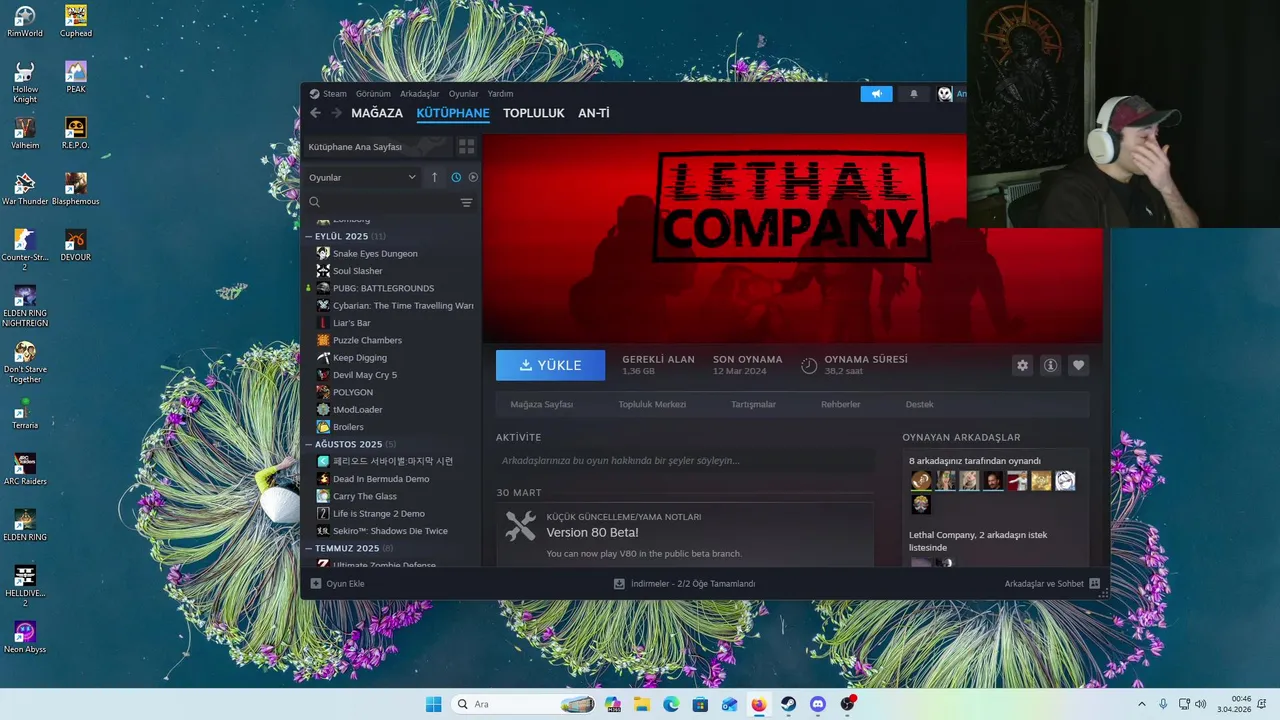Viewport: 1280px width, 720px height.
Task: Open the Oyunlar menu in menu bar
Action: tap(463, 94)
